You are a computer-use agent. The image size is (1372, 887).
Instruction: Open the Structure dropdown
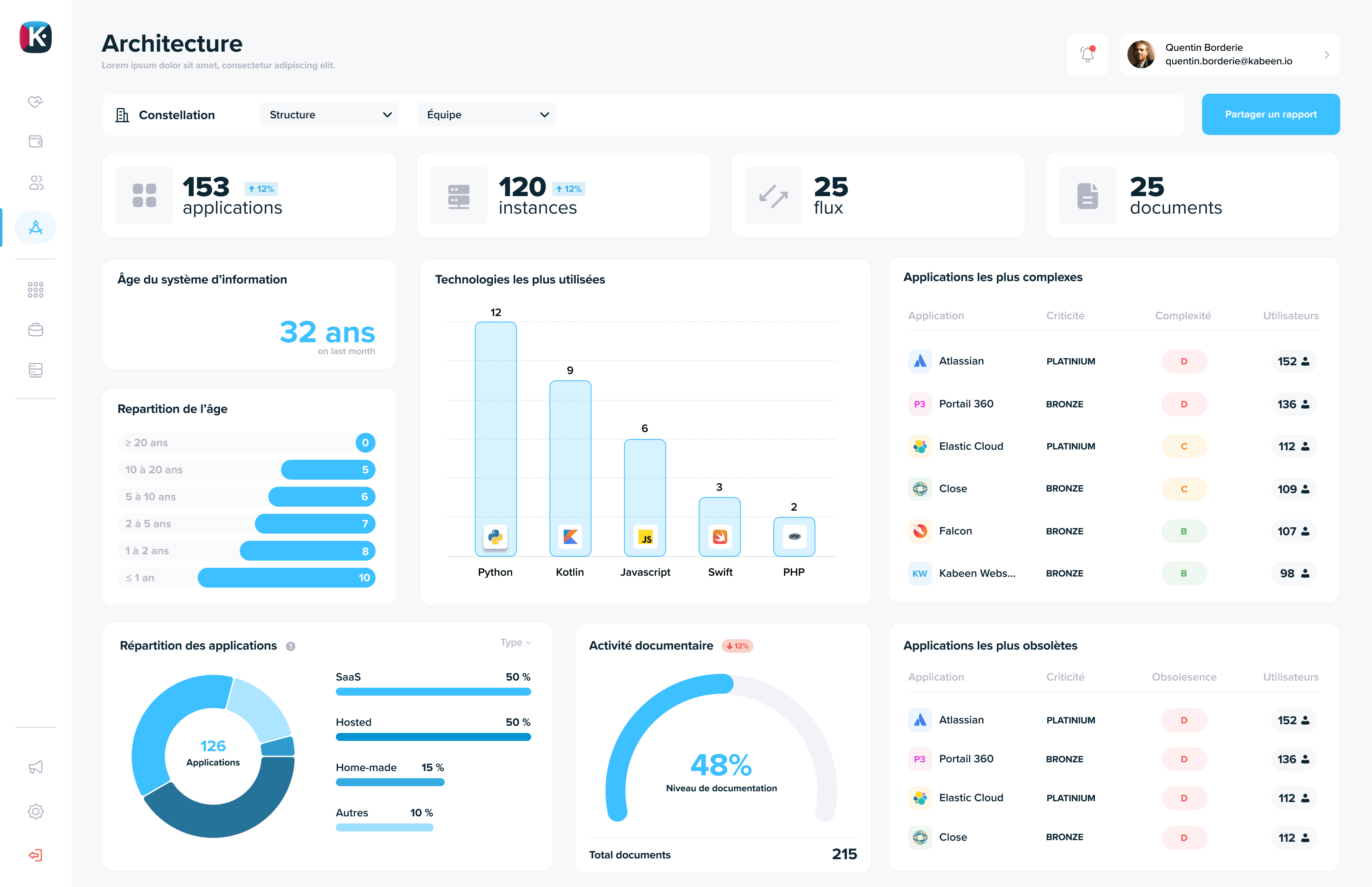coord(329,115)
